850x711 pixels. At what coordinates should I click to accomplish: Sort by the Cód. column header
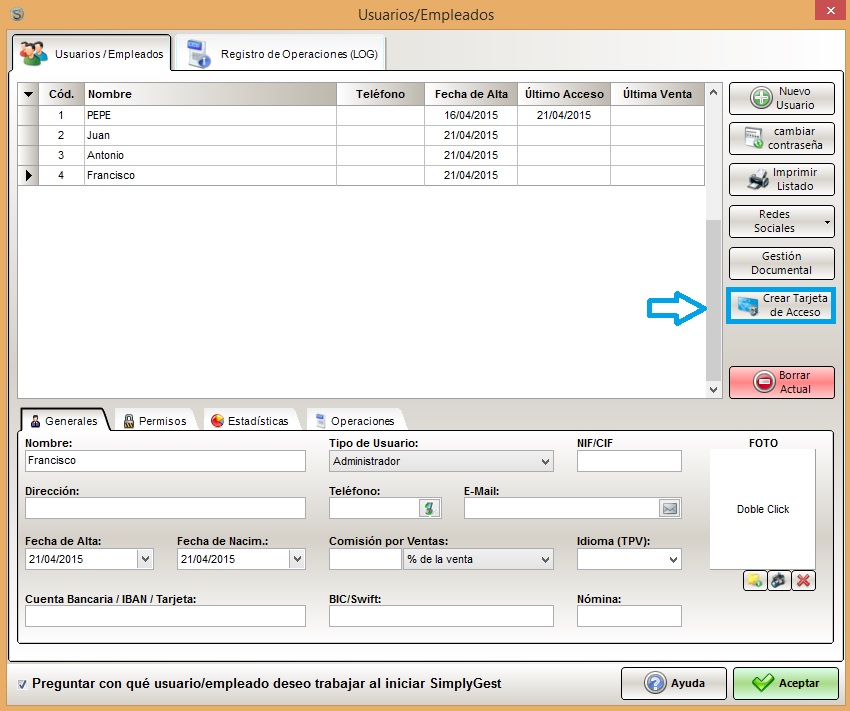click(x=61, y=94)
